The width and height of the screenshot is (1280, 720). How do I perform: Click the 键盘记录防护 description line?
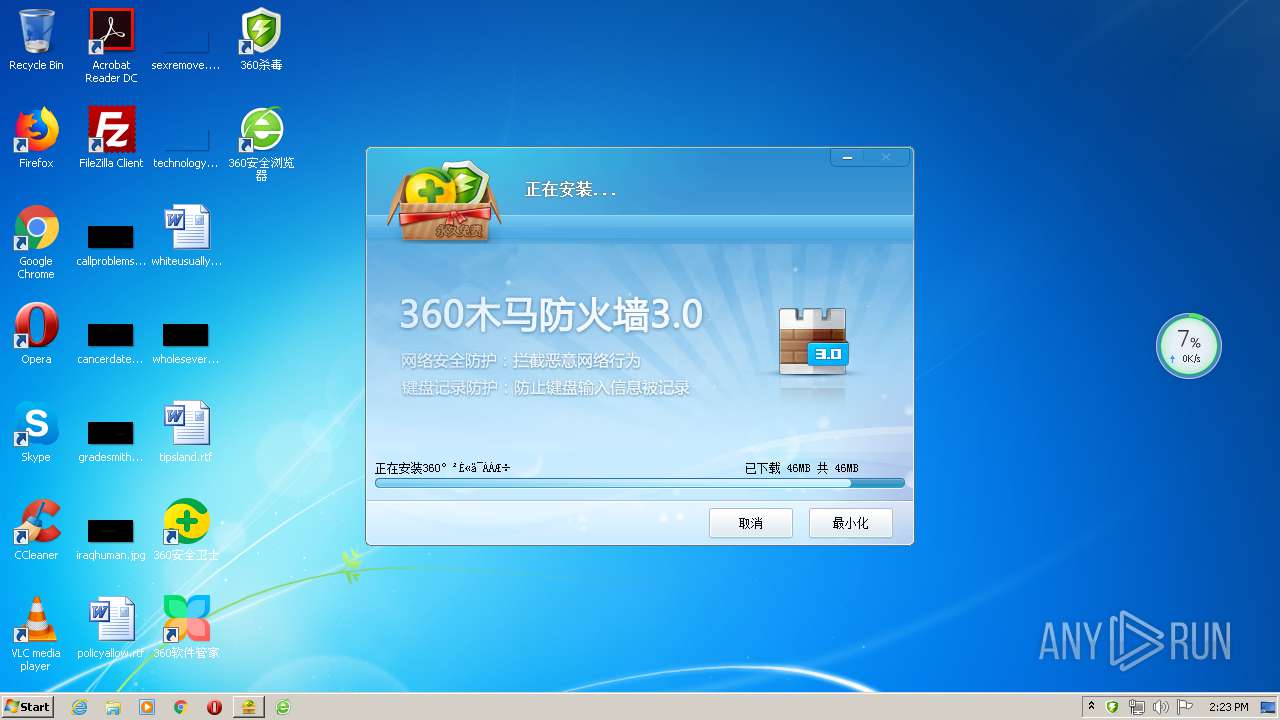click(x=545, y=388)
